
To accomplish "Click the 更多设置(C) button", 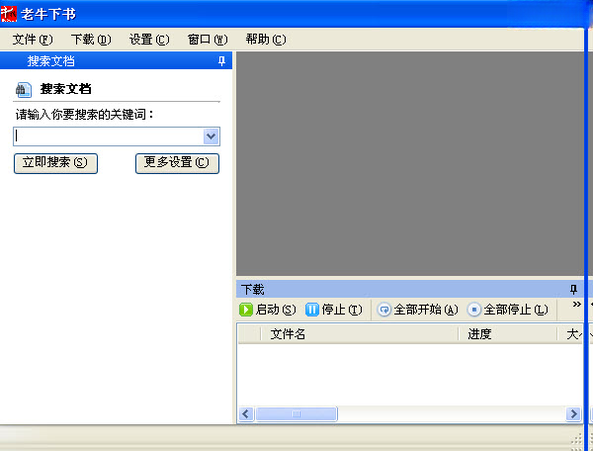I will [177, 163].
